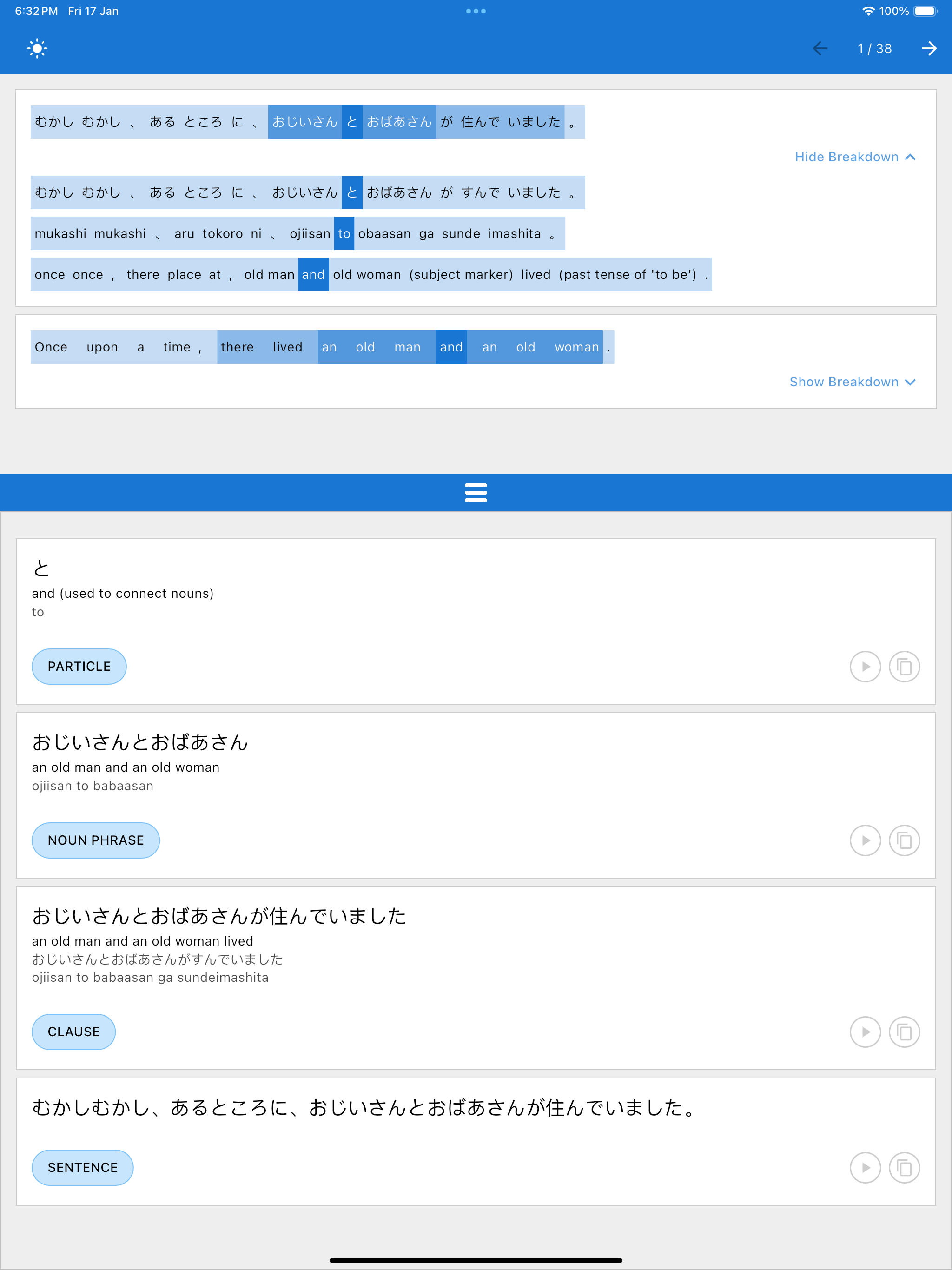Play audio for the clause card
Screen dimensions: 952x1270
coord(865,1032)
